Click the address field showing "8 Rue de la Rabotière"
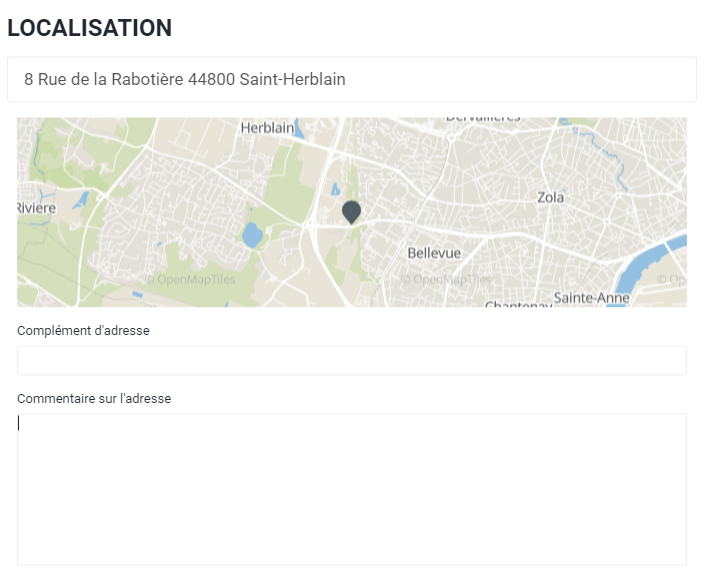This screenshot has width=711, height=578. point(351,79)
